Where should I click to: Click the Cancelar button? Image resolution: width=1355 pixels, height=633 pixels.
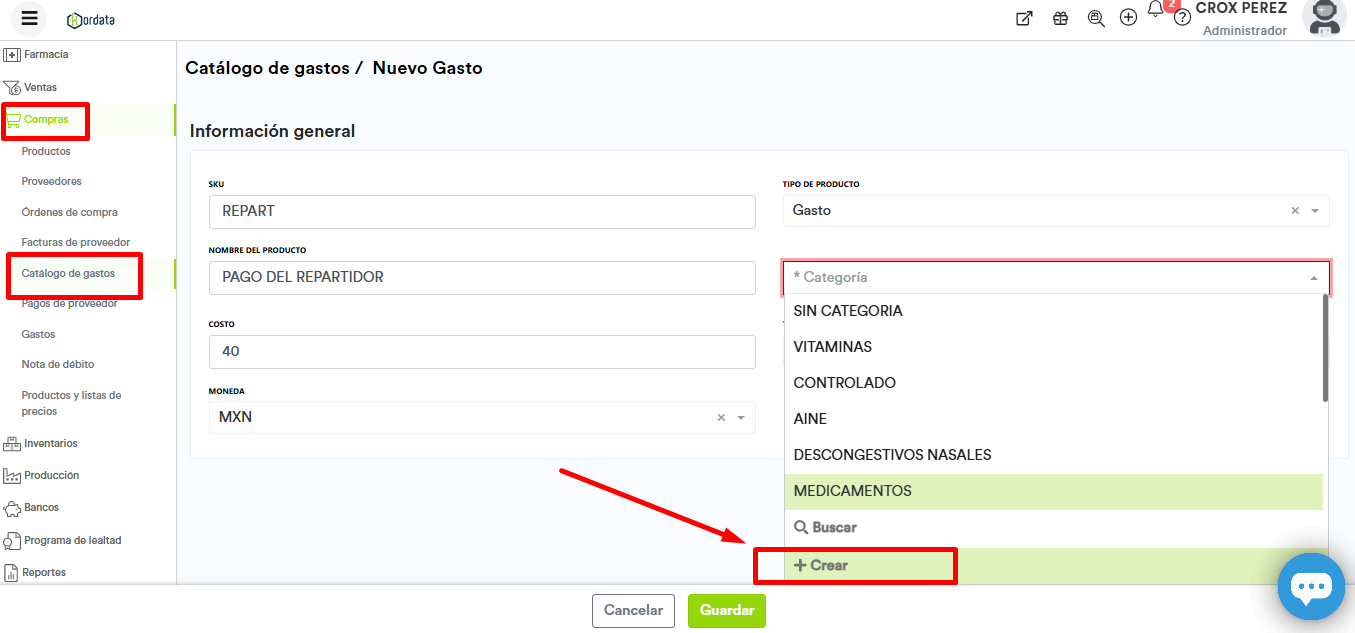click(x=633, y=610)
